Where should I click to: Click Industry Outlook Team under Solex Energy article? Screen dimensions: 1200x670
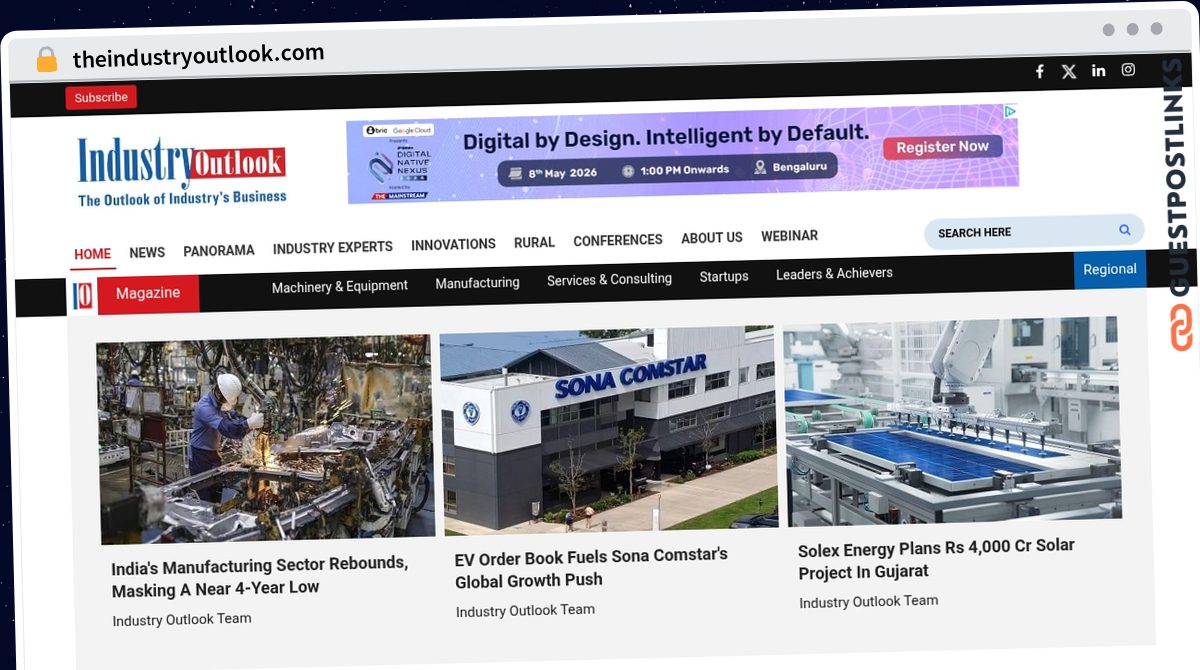pos(868,602)
